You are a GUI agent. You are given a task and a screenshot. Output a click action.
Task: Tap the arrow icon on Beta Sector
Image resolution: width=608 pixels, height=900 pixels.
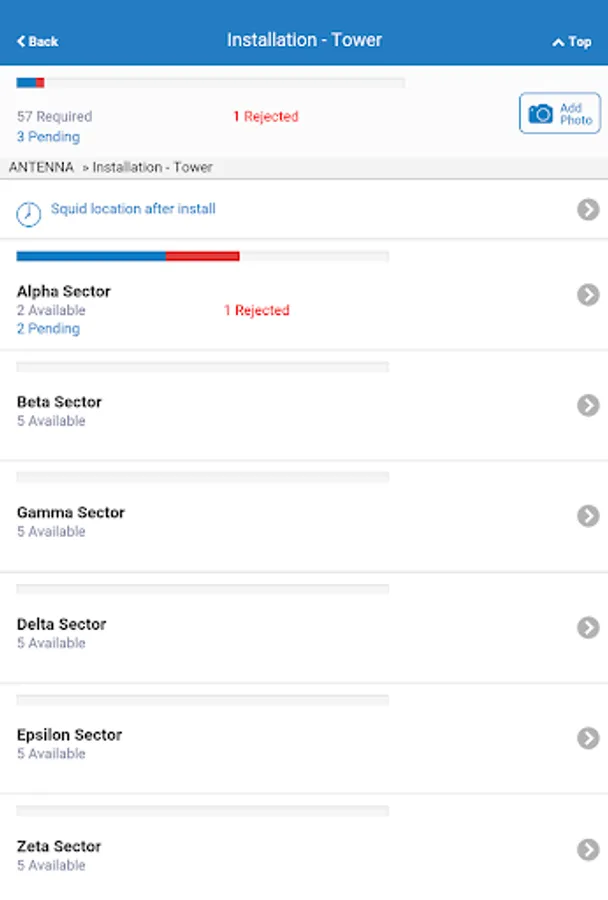[588, 405]
